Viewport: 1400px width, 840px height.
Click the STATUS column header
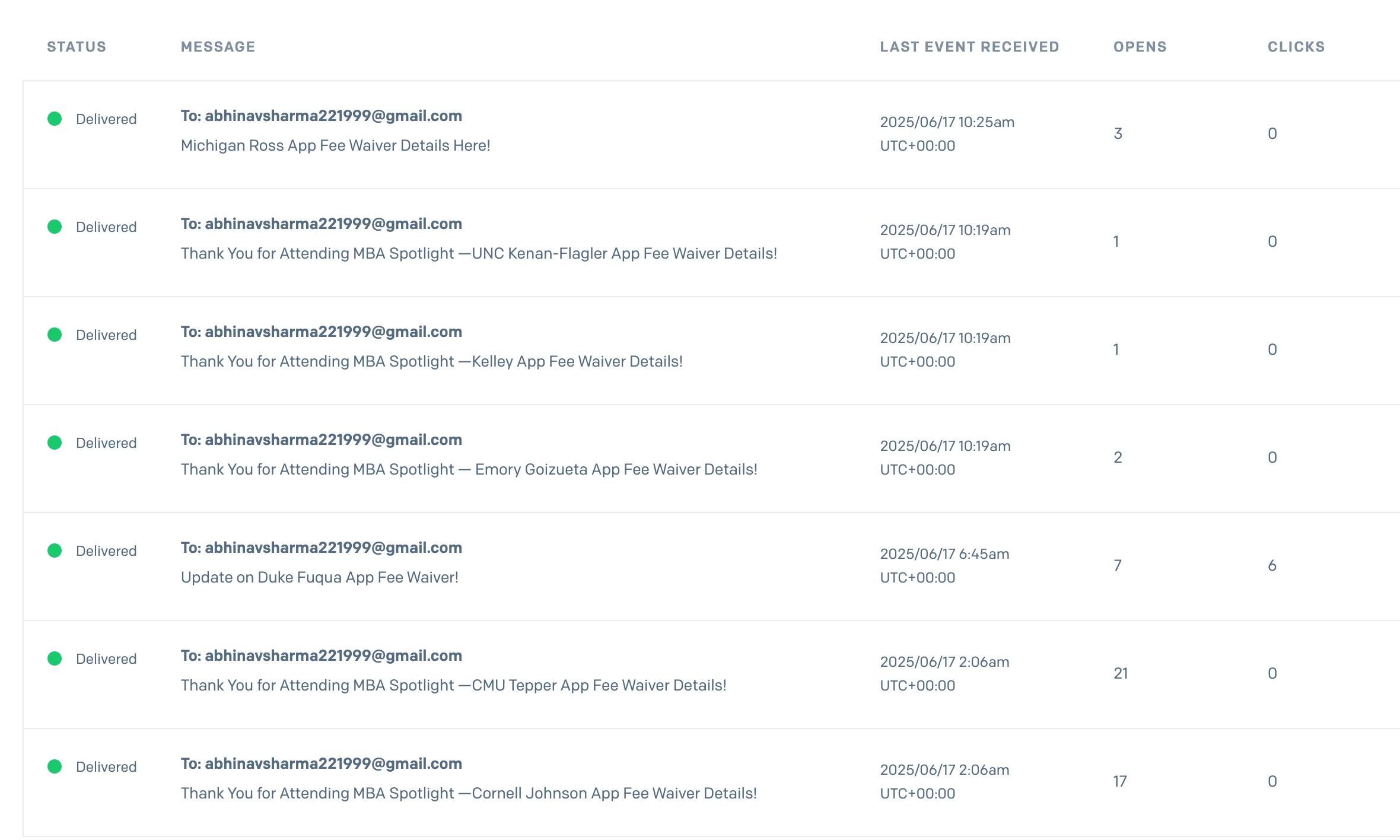77,47
